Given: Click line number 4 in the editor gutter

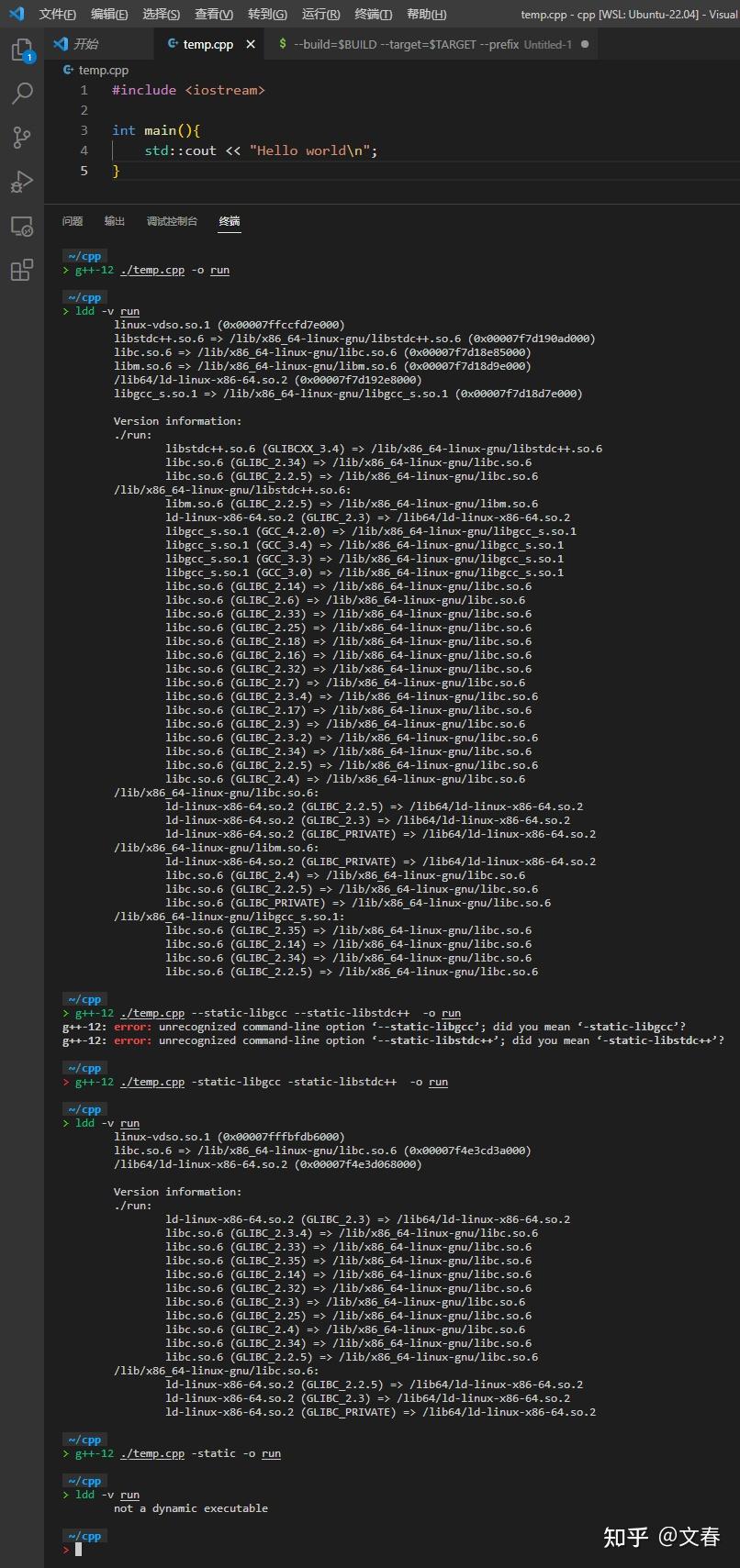Looking at the screenshot, I should [x=84, y=150].
